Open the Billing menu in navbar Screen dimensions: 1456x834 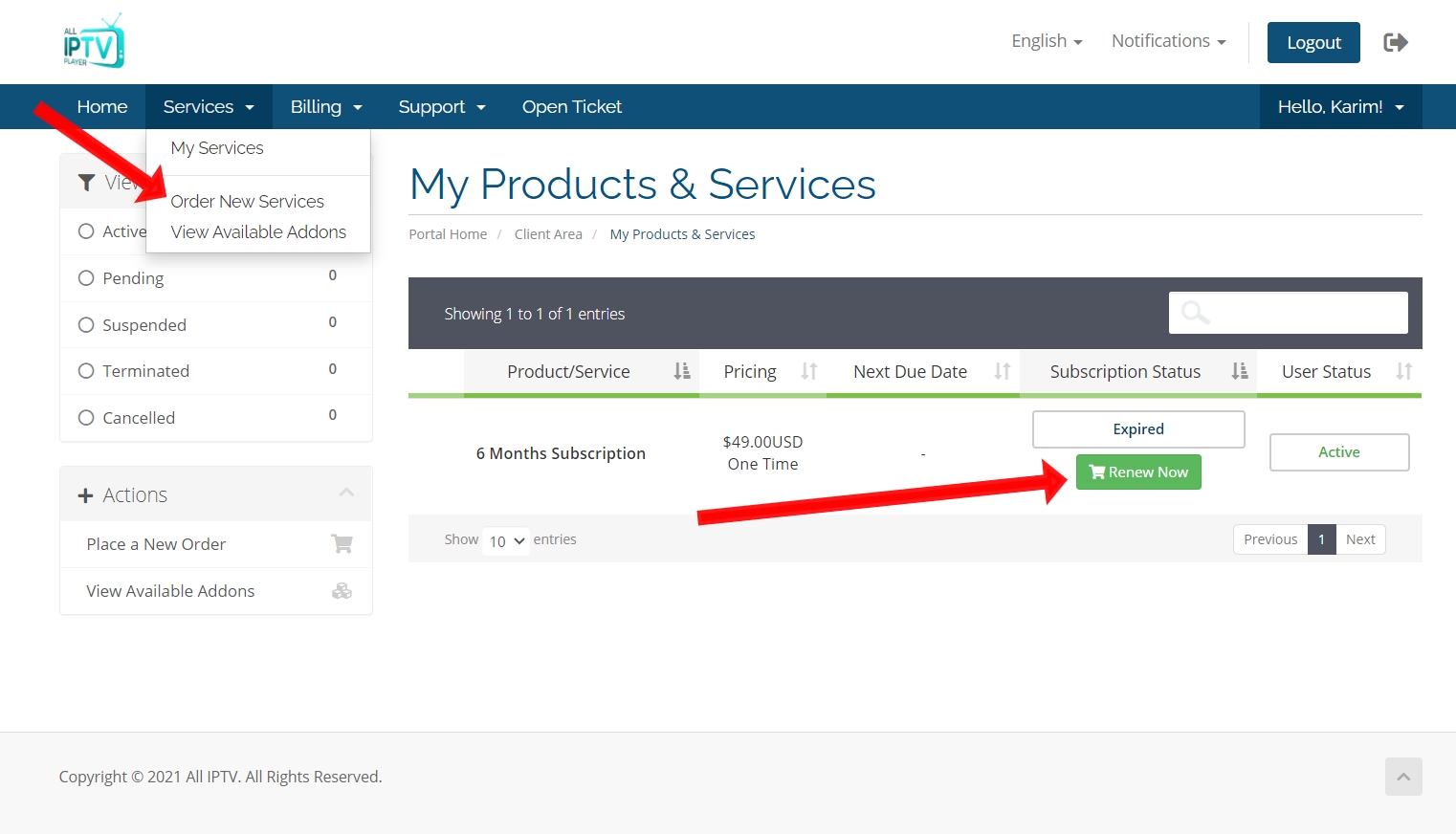pyautogui.click(x=326, y=107)
